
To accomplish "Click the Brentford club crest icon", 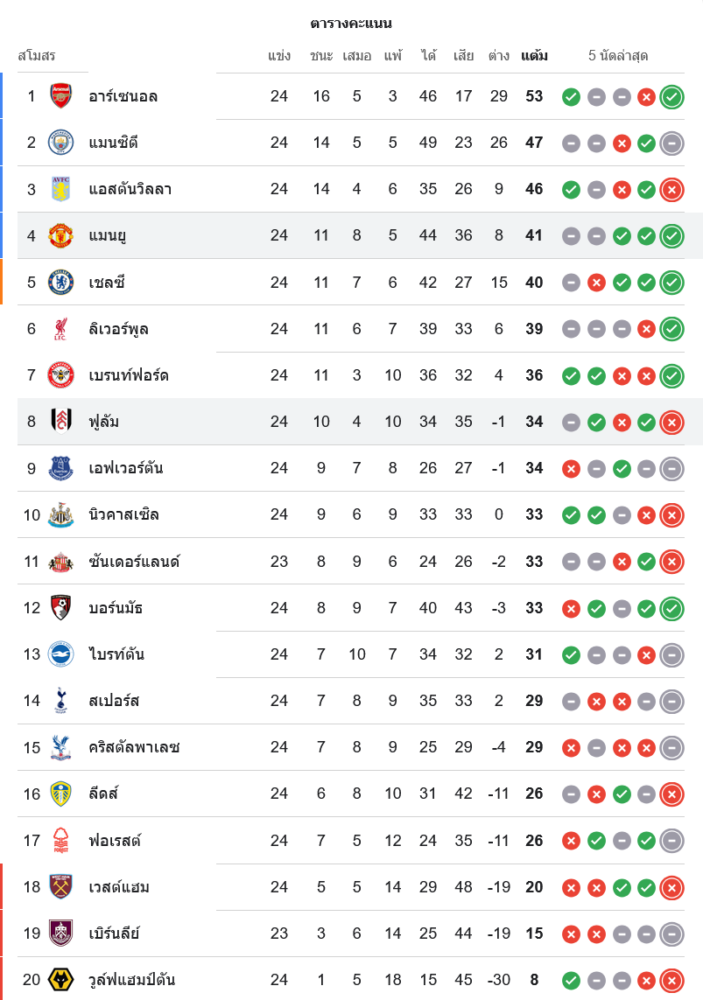I will pos(61,375).
